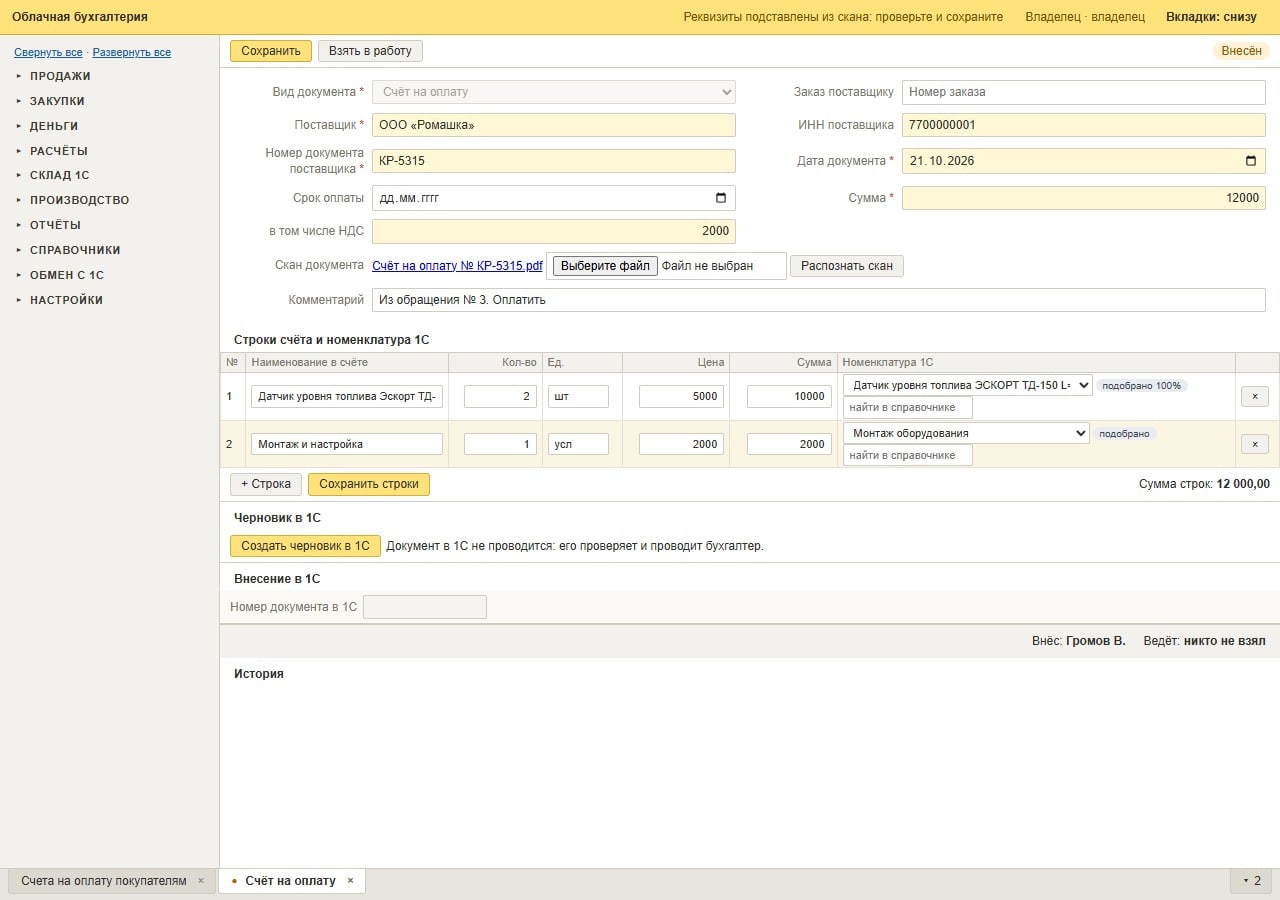This screenshot has width=1280, height=900.
Task: Click the Комментарий text field
Action: coord(819,300)
